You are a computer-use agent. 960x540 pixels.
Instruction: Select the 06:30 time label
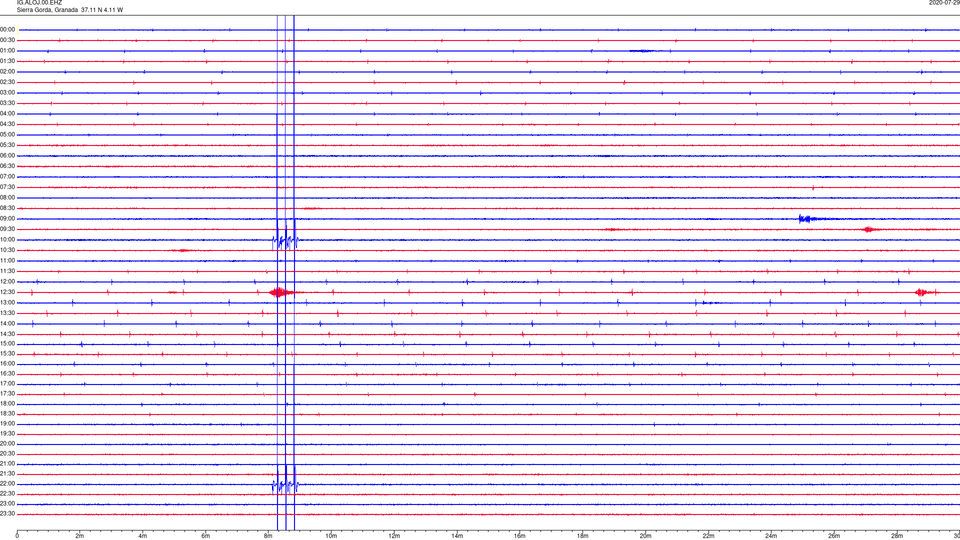pyautogui.click(x=8, y=166)
